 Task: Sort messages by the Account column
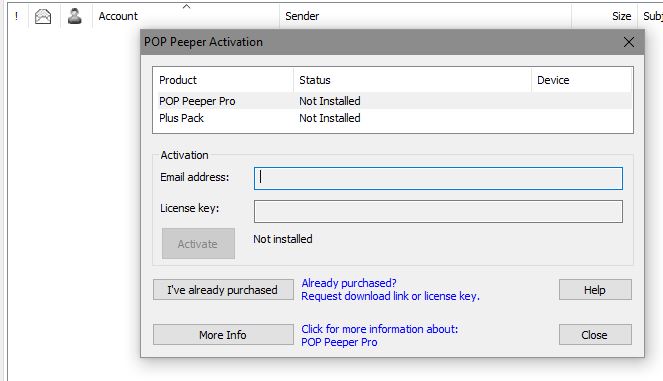click(118, 16)
